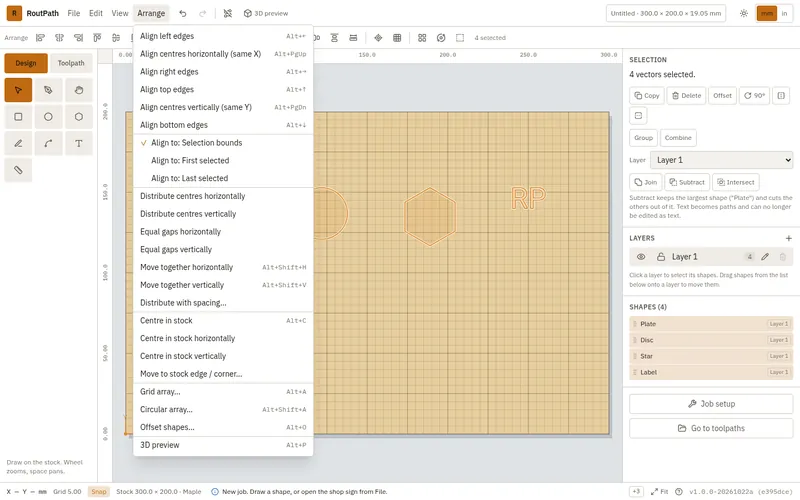This screenshot has height=500, width=800.
Task: Switch to Design mode
Action: click(x=26, y=63)
